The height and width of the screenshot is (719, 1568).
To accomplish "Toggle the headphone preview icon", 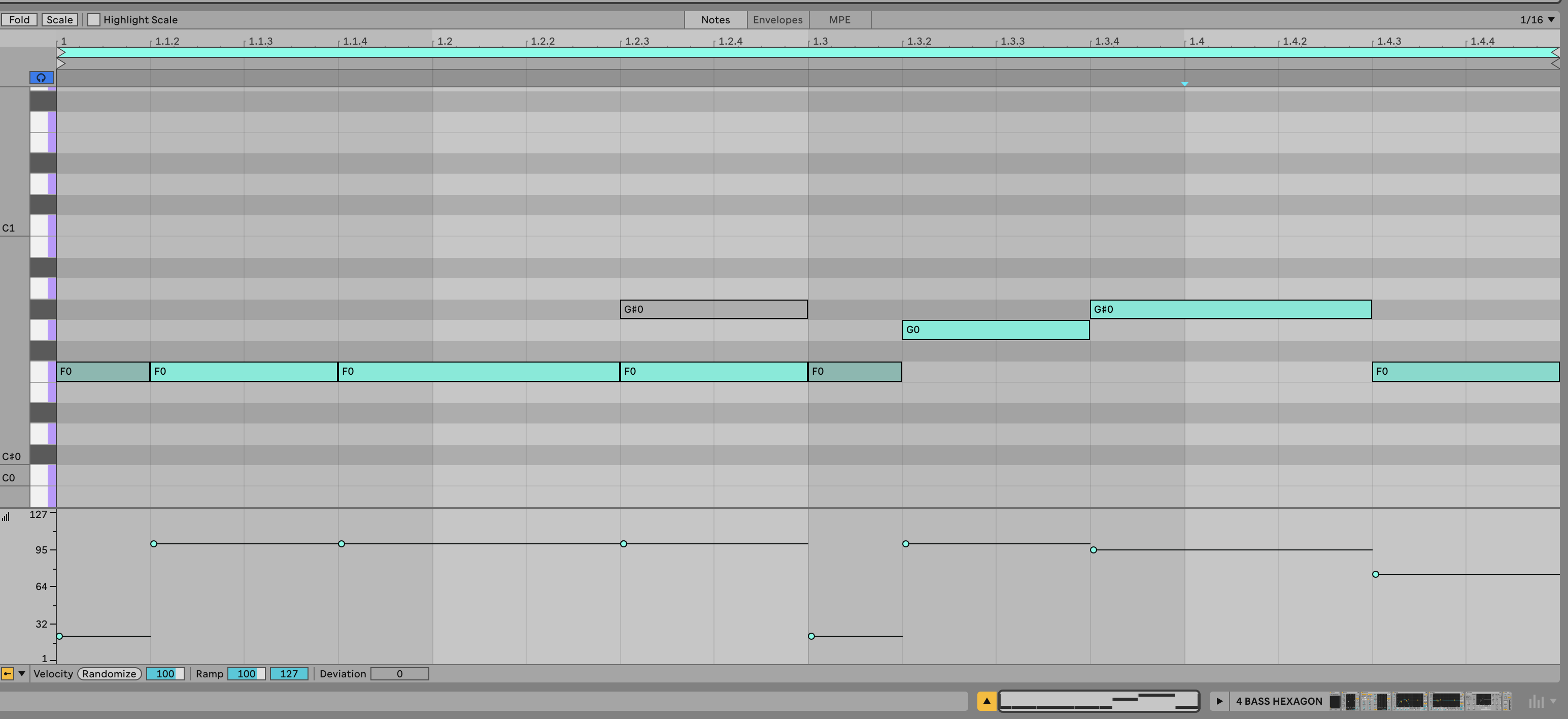I will 41,77.
